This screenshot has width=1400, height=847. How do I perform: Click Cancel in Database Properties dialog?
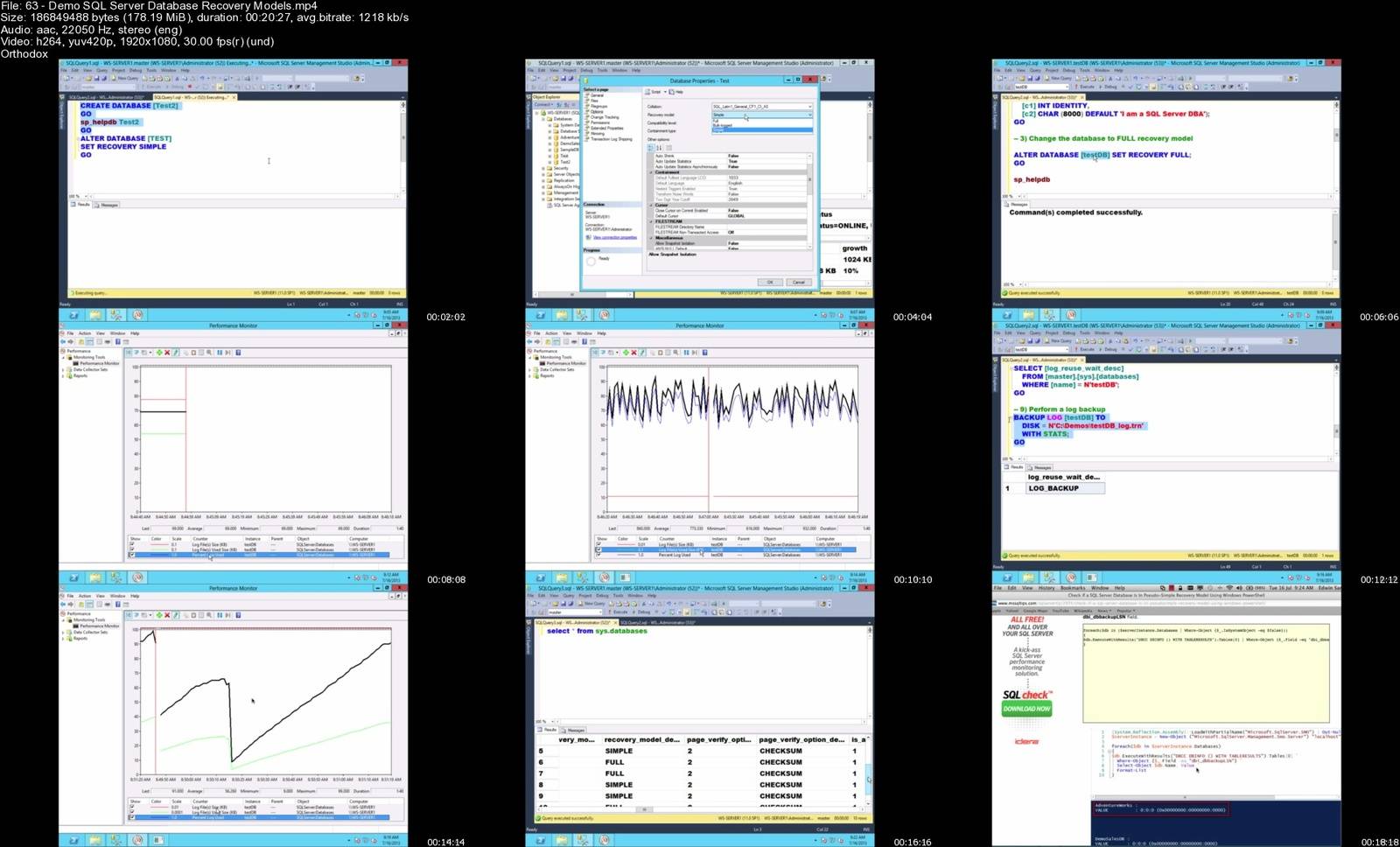[798, 282]
